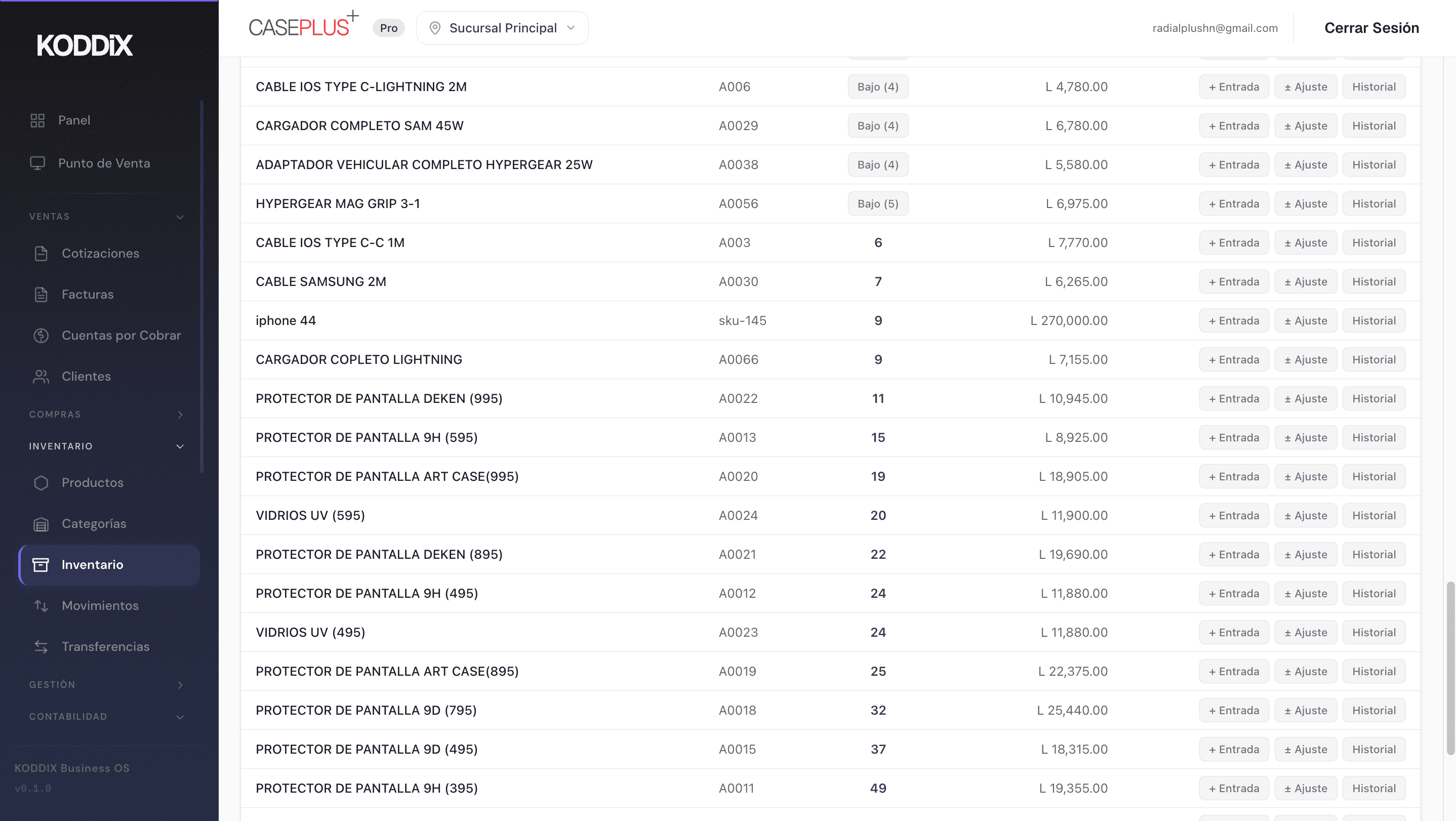Collapse the VENTAS sidebar section
The width and height of the screenshot is (1456, 821).
[180, 217]
